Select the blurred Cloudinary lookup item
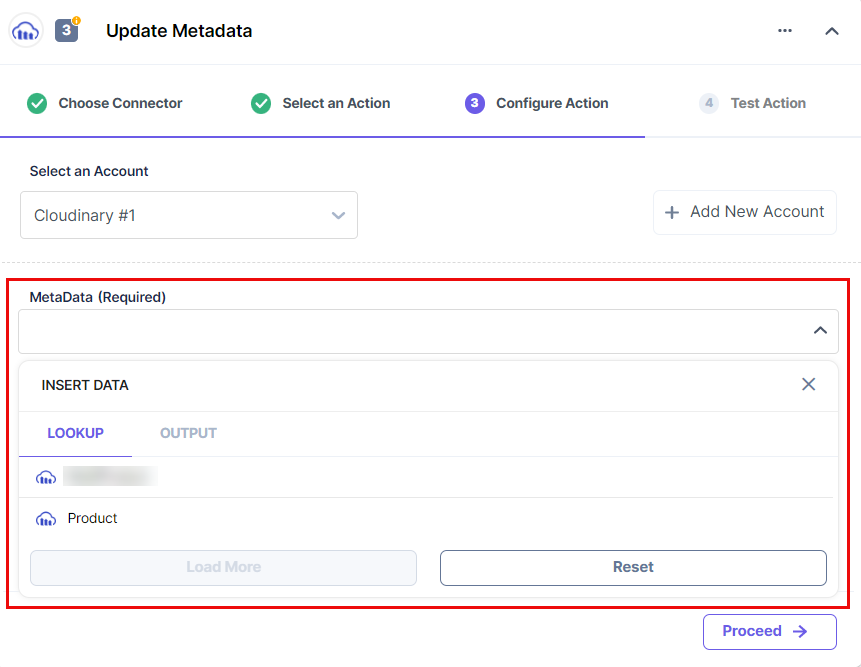861x667 pixels. pyautogui.click(x=426, y=477)
